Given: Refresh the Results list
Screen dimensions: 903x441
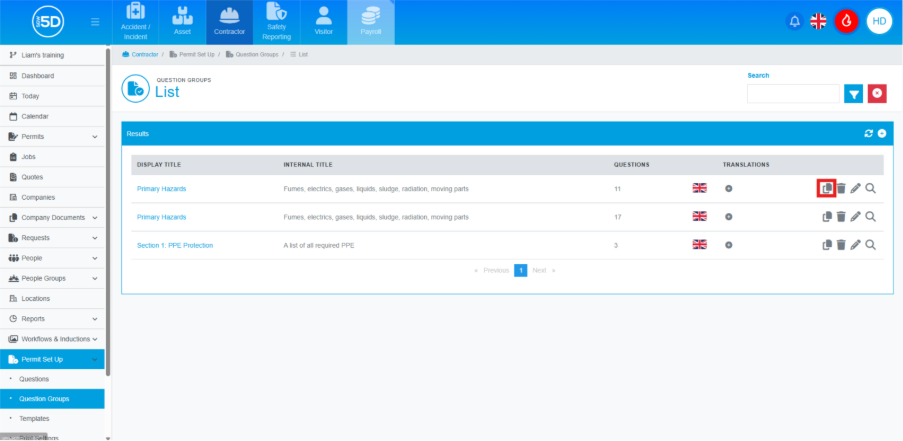Looking at the screenshot, I should tap(868, 134).
